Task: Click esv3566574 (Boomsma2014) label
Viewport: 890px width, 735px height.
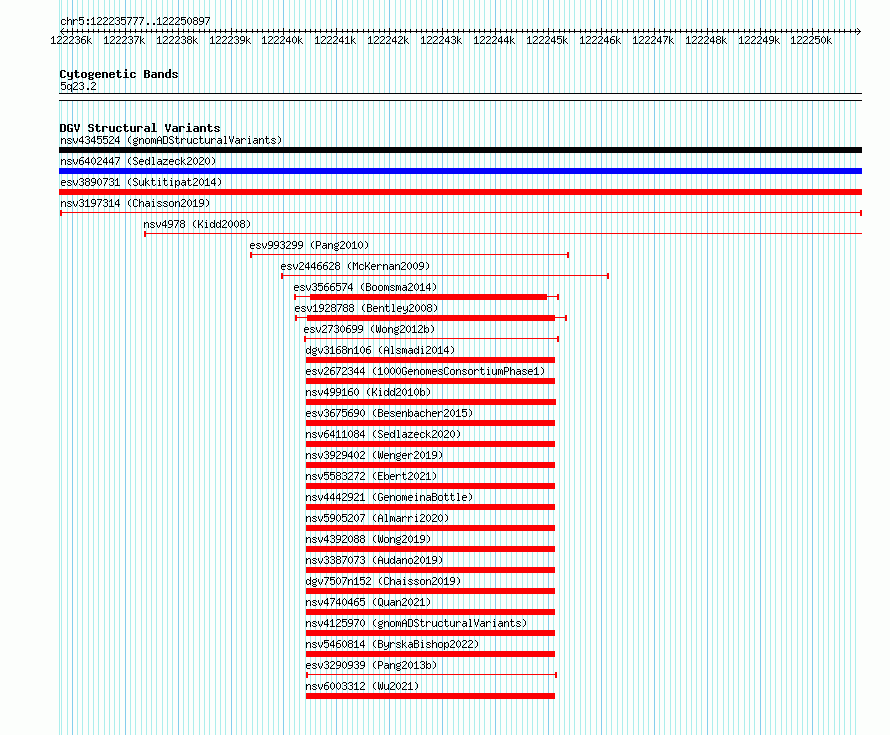Action: tap(366, 287)
